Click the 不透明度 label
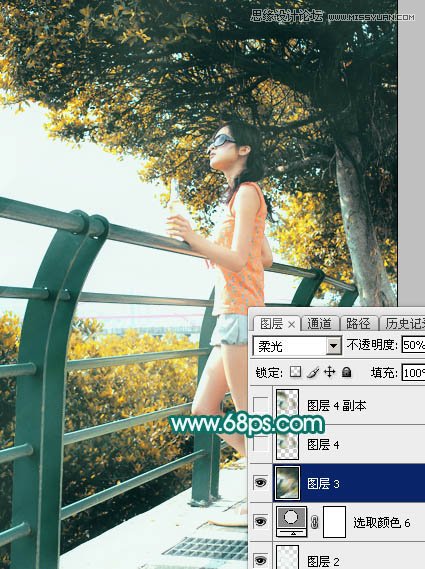 tap(372, 345)
